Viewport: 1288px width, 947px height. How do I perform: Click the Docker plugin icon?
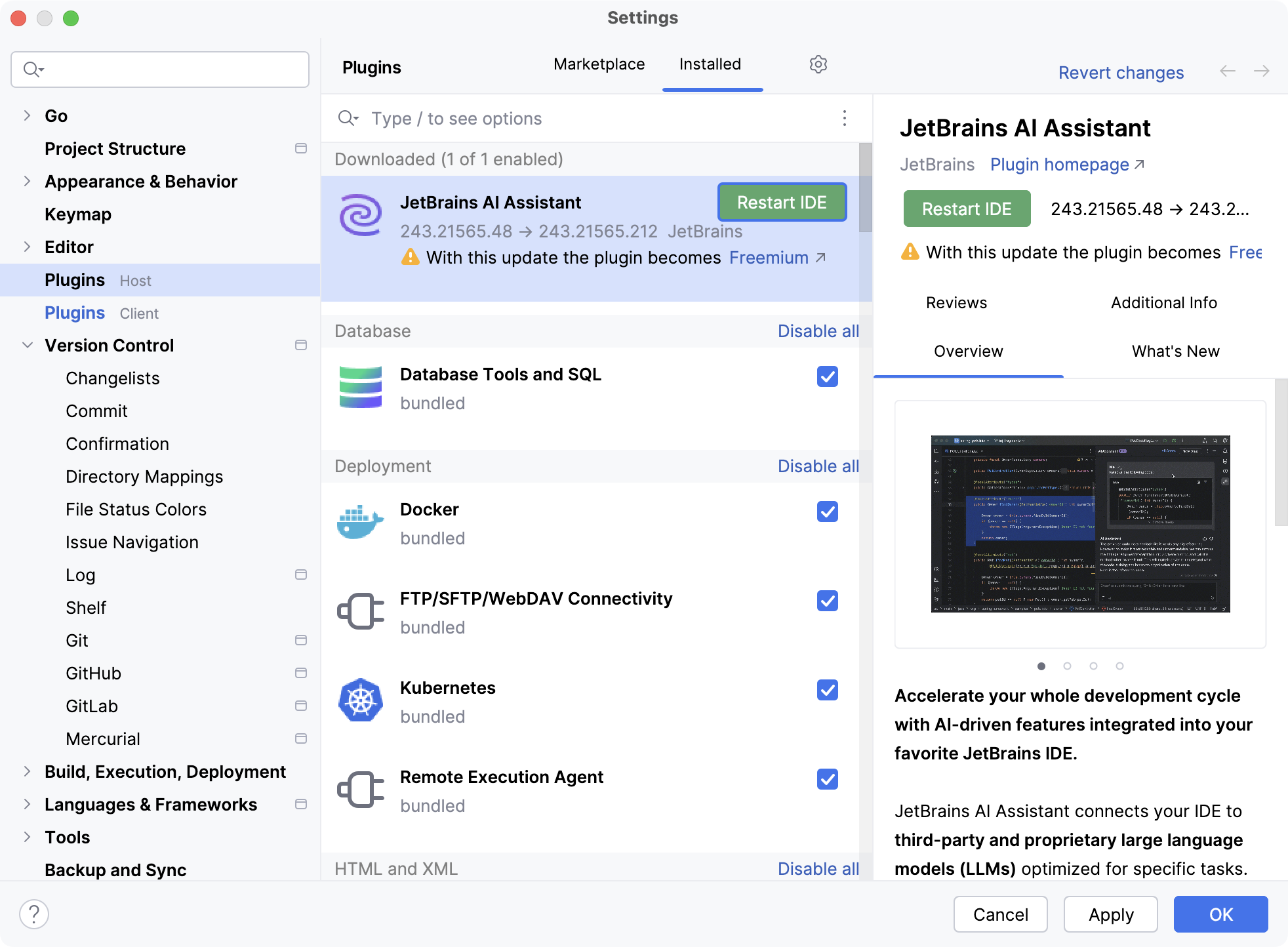(x=361, y=521)
